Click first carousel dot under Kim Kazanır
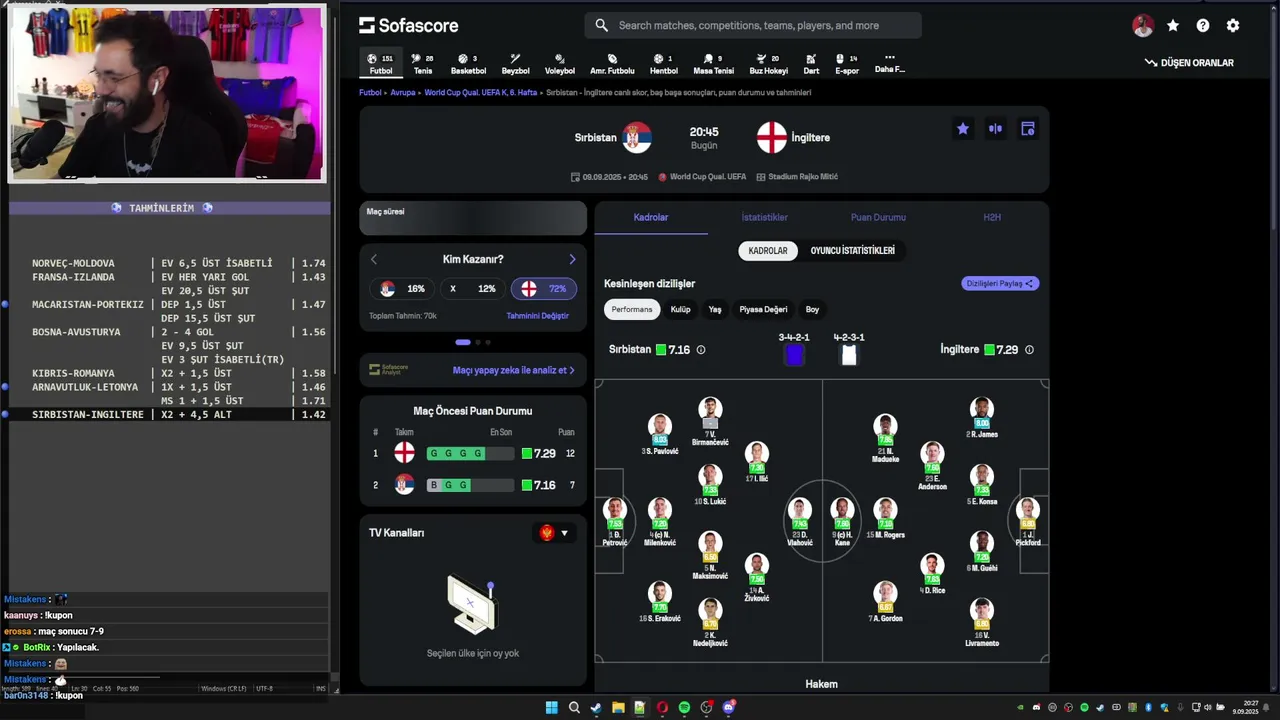Screen dimensions: 1280x720 463,342
